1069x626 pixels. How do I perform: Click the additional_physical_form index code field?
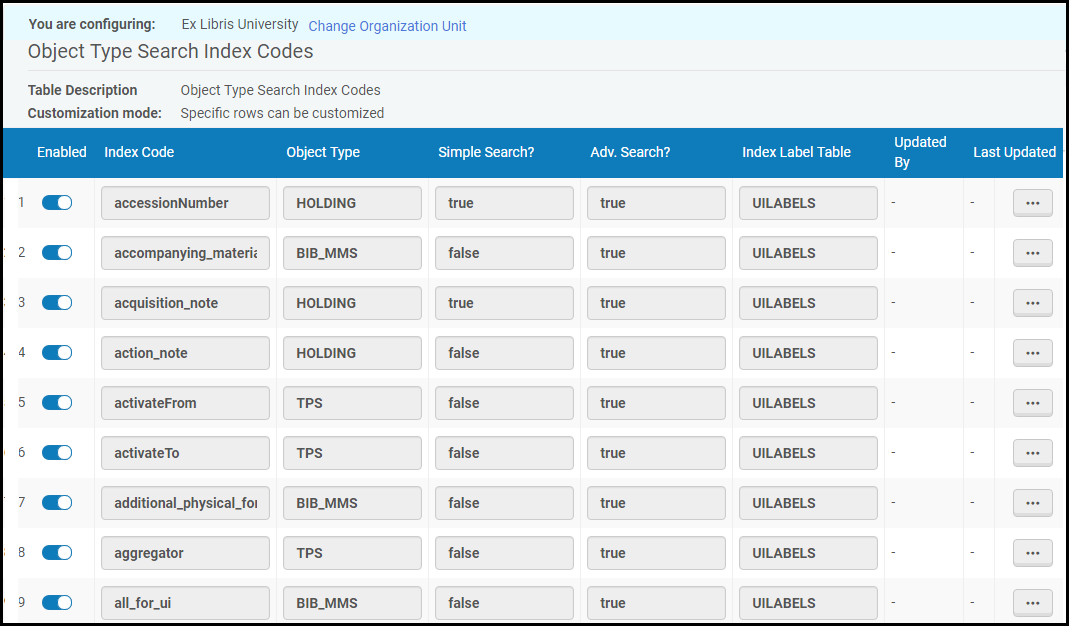(185, 503)
